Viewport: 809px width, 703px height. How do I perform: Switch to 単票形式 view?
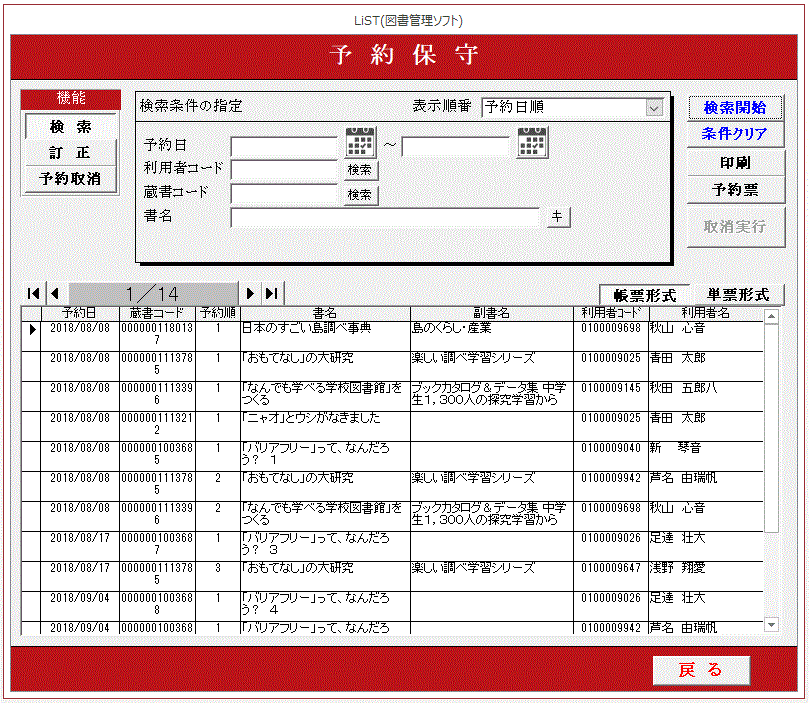(738, 295)
